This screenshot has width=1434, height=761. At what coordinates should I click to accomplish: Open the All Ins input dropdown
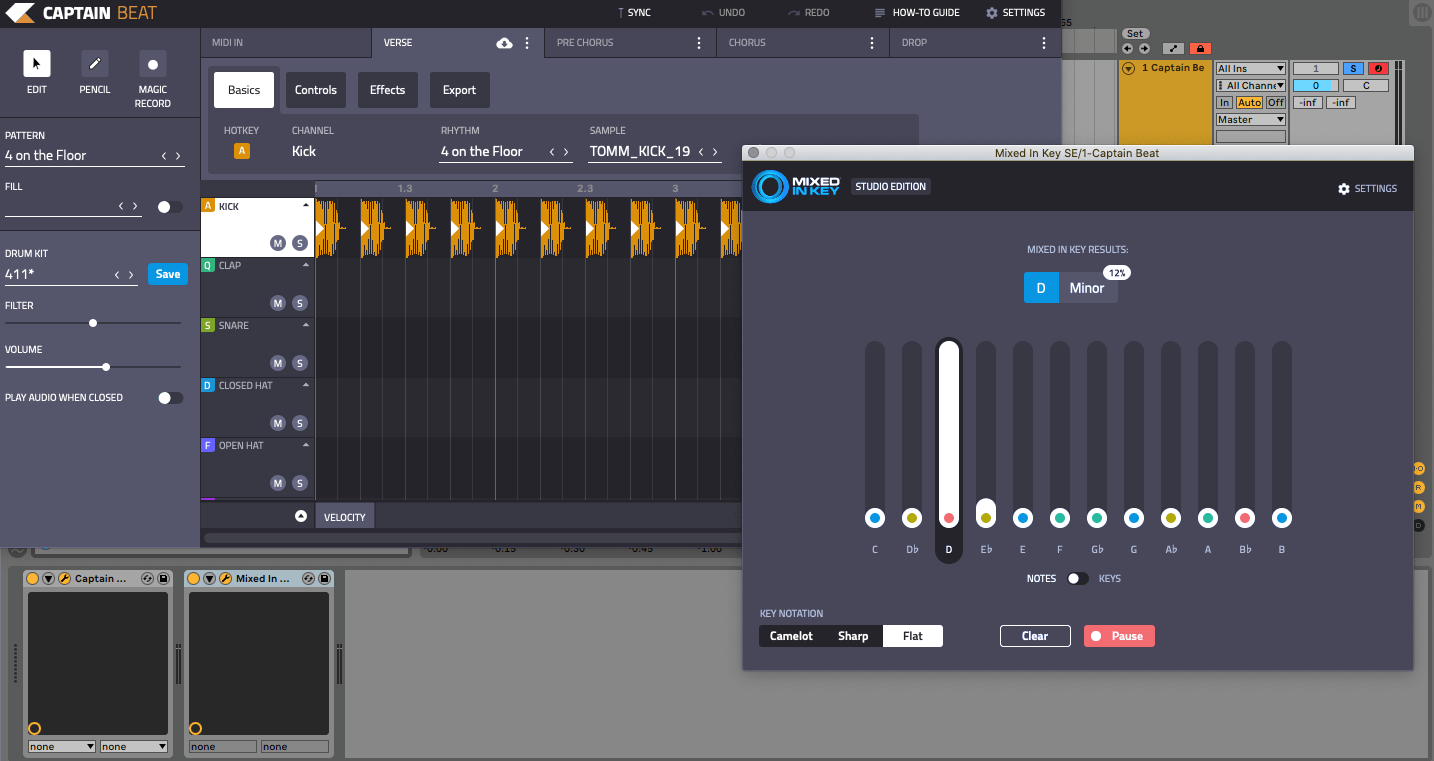pyautogui.click(x=1250, y=69)
